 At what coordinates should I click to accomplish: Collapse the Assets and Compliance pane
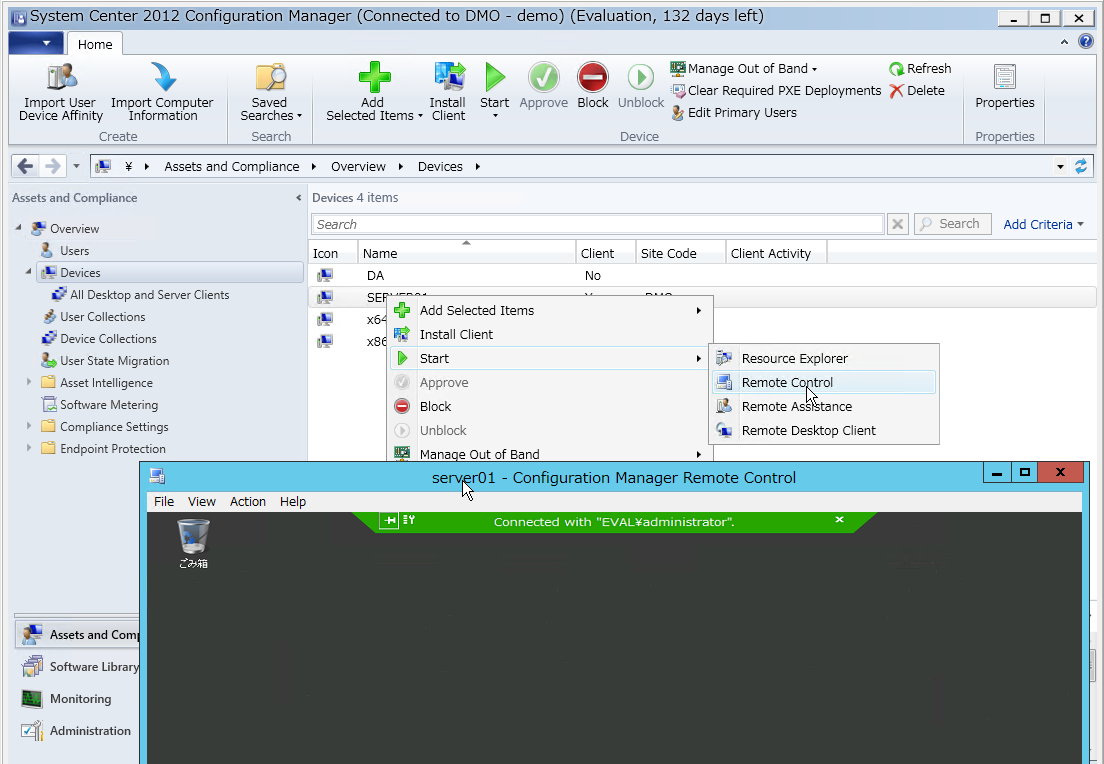click(x=299, y=198)
